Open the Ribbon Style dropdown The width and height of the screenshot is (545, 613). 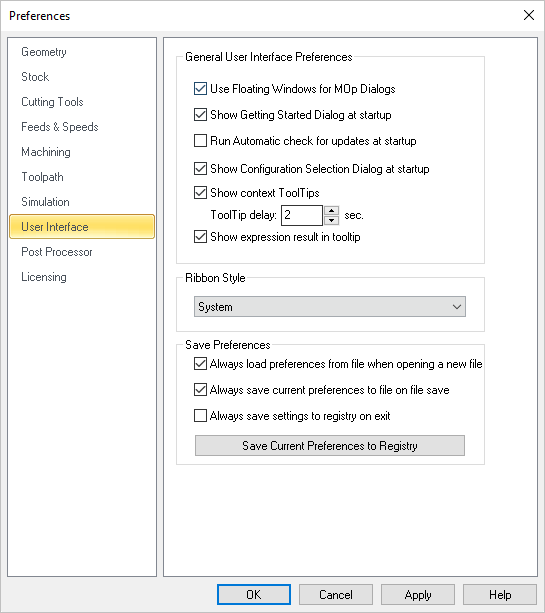[x=330, y=306]
